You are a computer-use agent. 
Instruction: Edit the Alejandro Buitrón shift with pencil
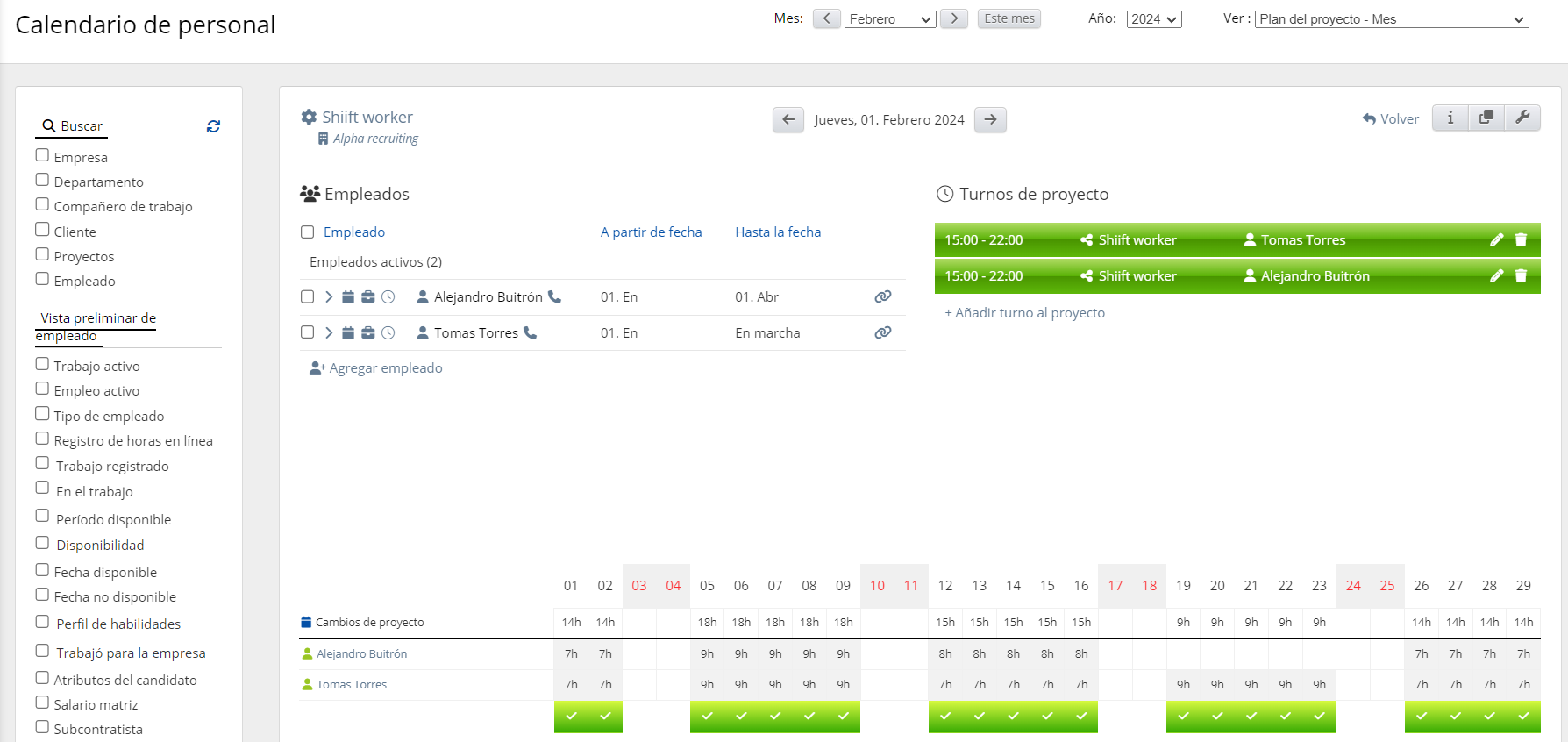coord(1496,276)
